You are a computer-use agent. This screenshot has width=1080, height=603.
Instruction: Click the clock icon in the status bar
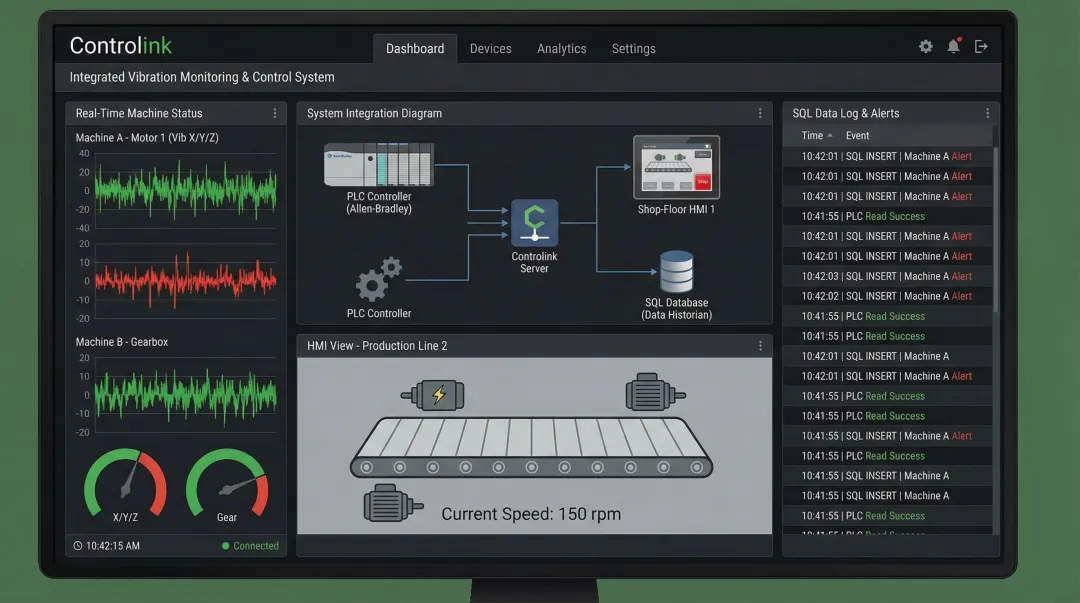coord(76,545)
